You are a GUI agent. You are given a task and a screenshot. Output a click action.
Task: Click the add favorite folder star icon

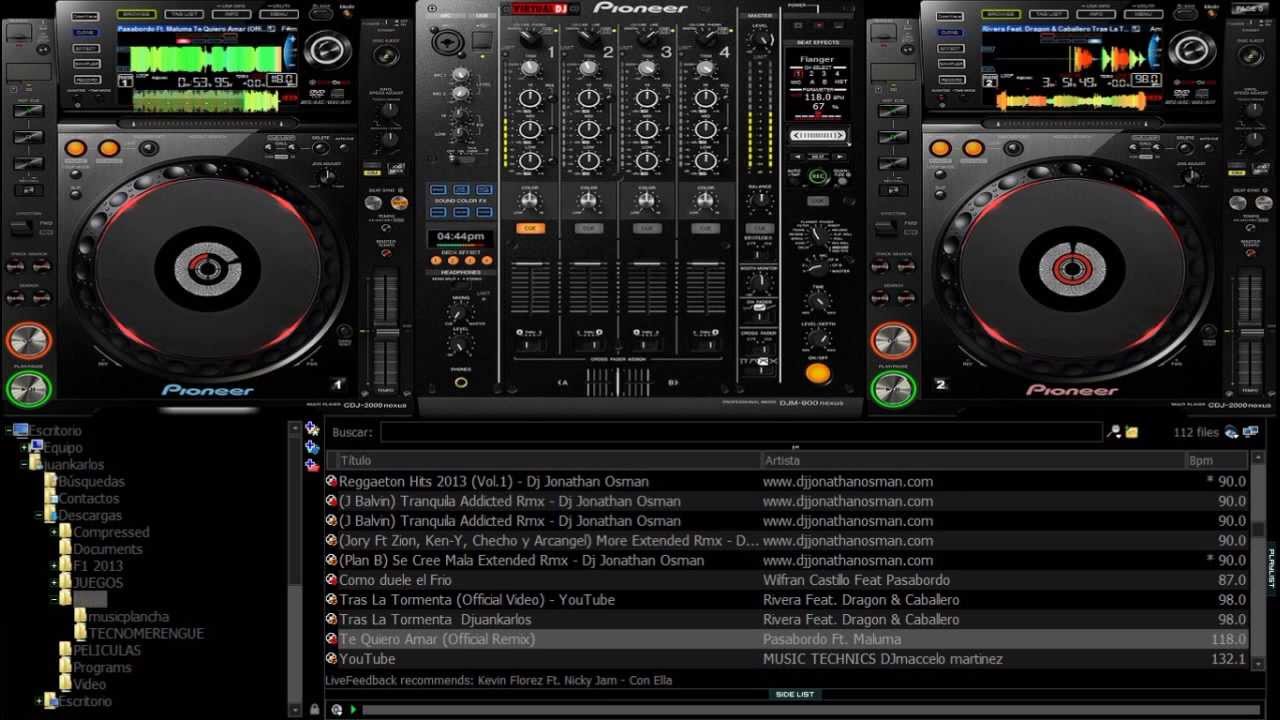click(313, 429)
